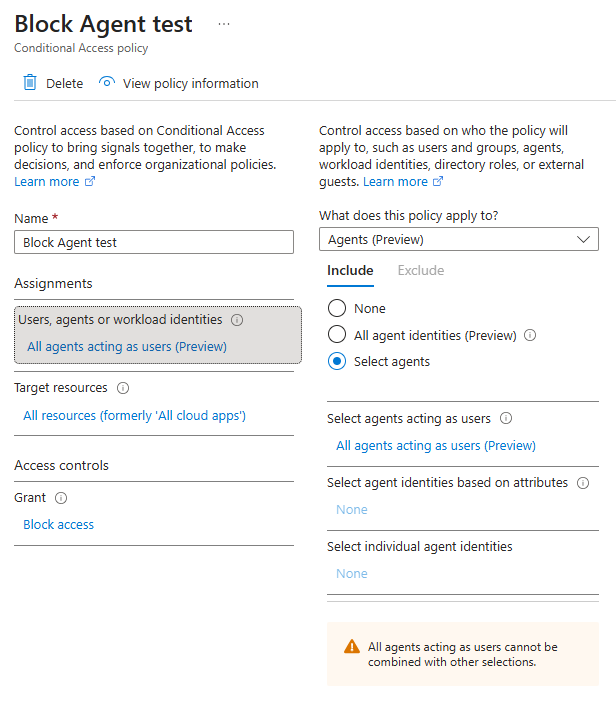Click the info icon next to Grant
The height and width of the screenshot is (710, 616).
[x=61, y=498]
